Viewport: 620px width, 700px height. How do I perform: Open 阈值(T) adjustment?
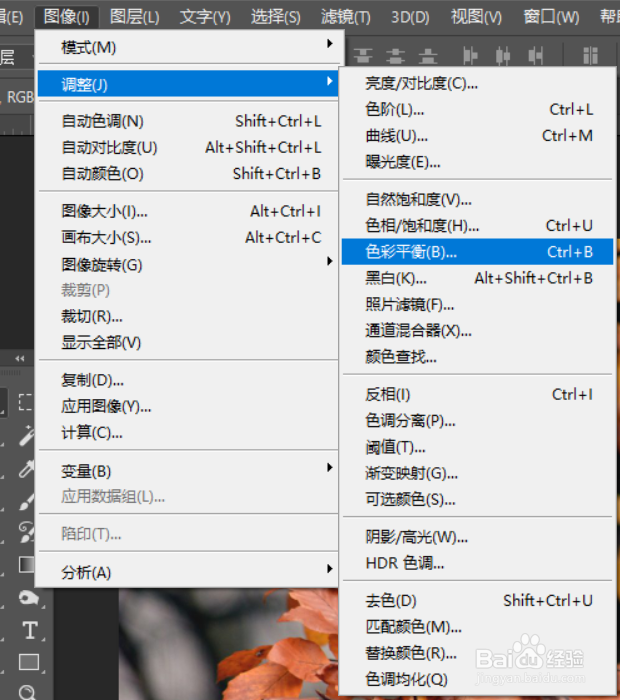478,447
